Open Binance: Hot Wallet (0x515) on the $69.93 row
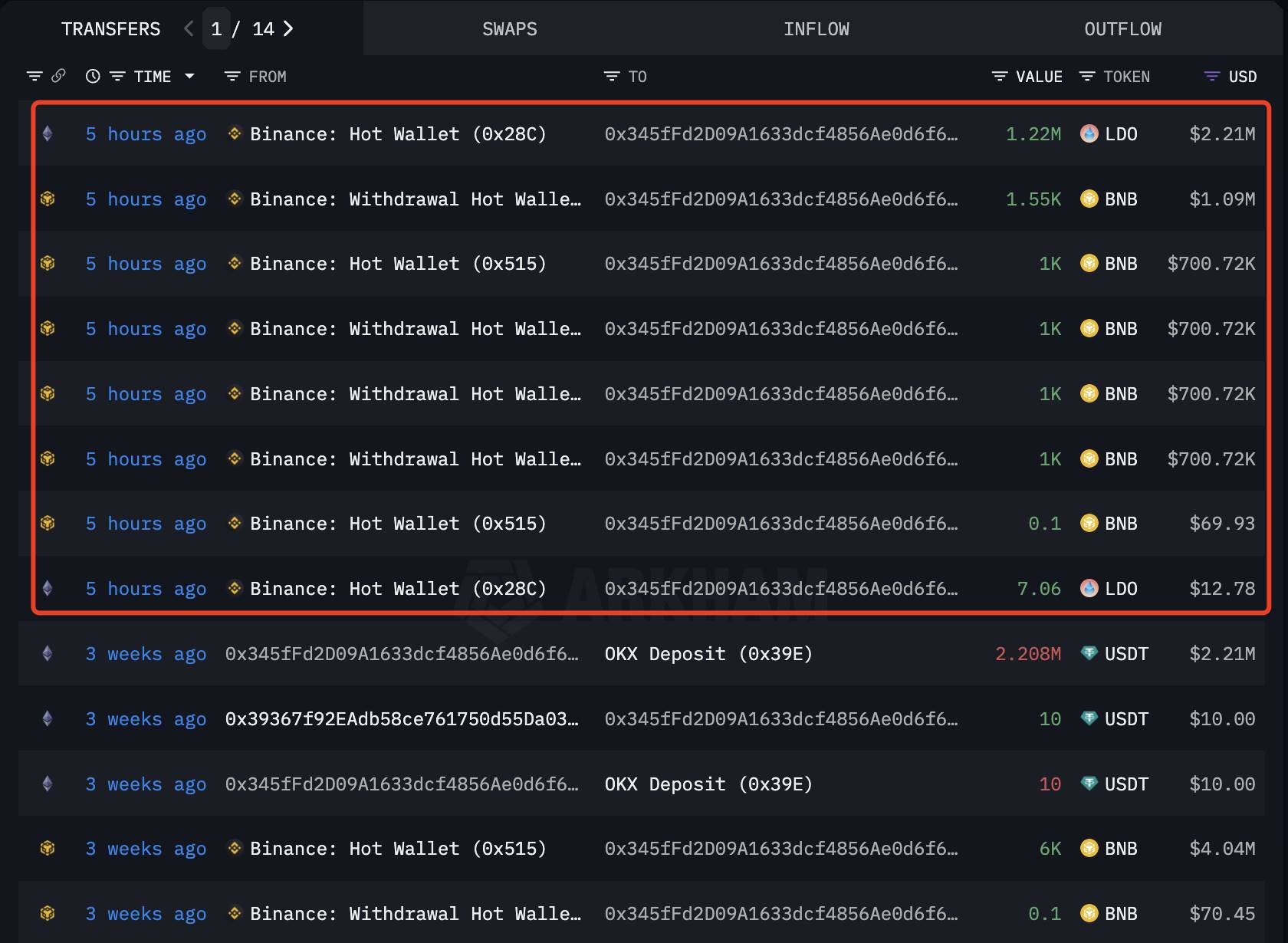The image size is (1288, 943). point(399,524)
